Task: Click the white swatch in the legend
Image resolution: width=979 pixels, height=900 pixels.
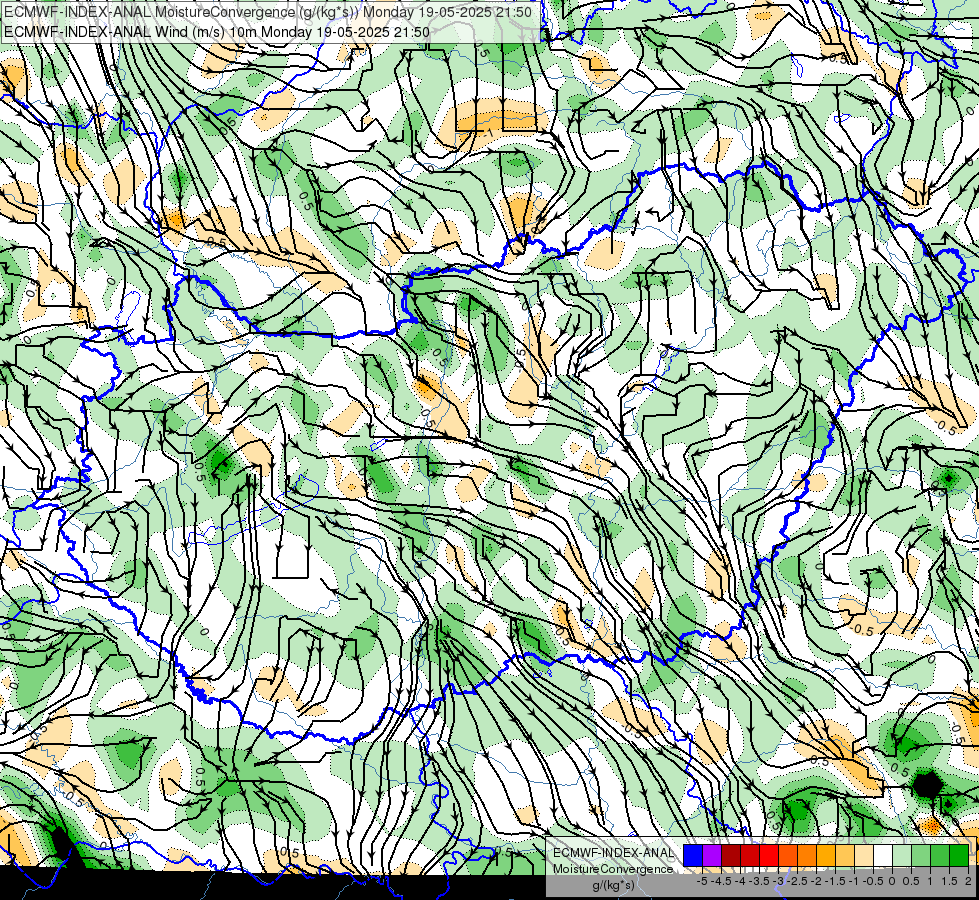Action: (x=883, y=856)
